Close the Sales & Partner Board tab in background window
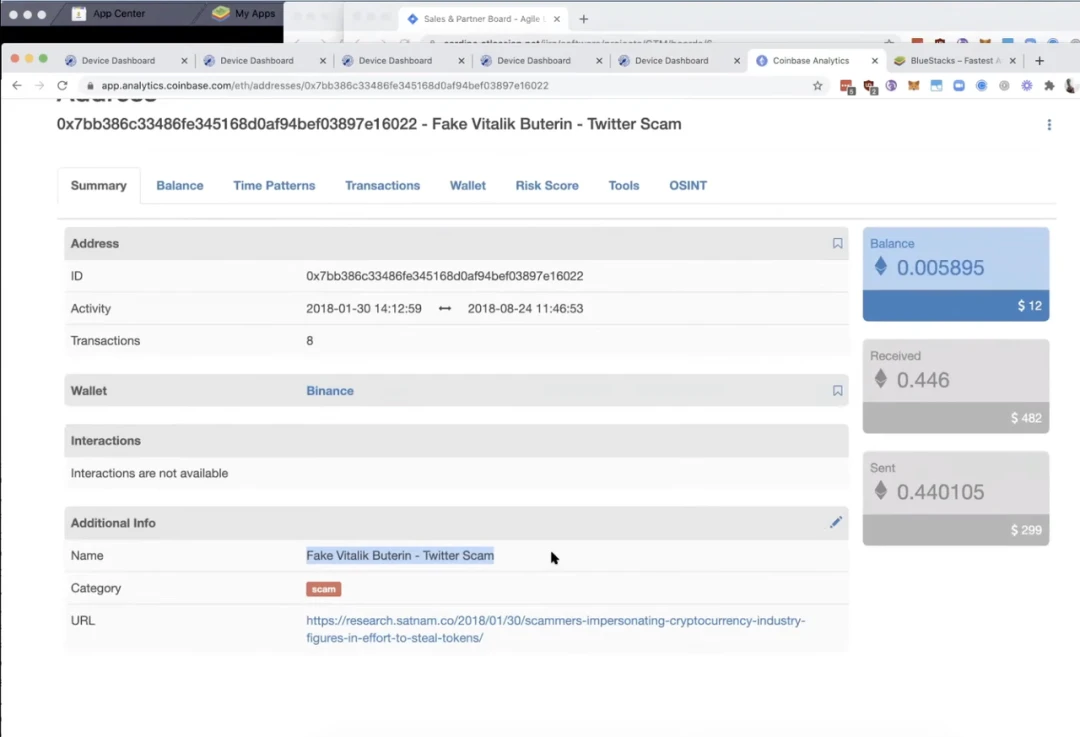Screen dimensions: 1080x737 click(557, 19)
